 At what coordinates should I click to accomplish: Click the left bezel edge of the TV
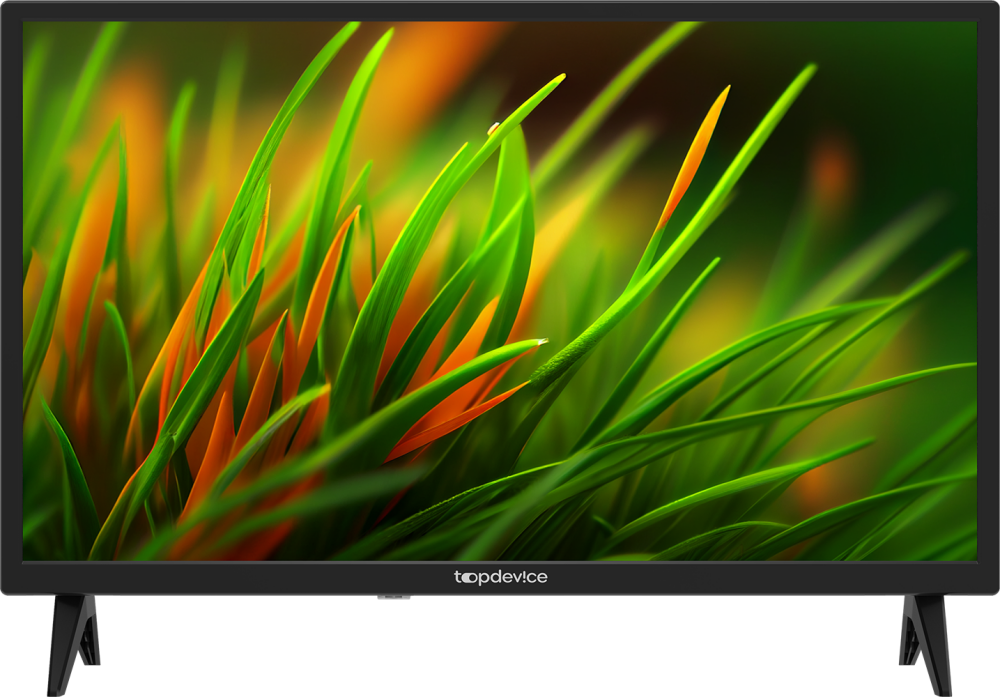click(11, 300)
